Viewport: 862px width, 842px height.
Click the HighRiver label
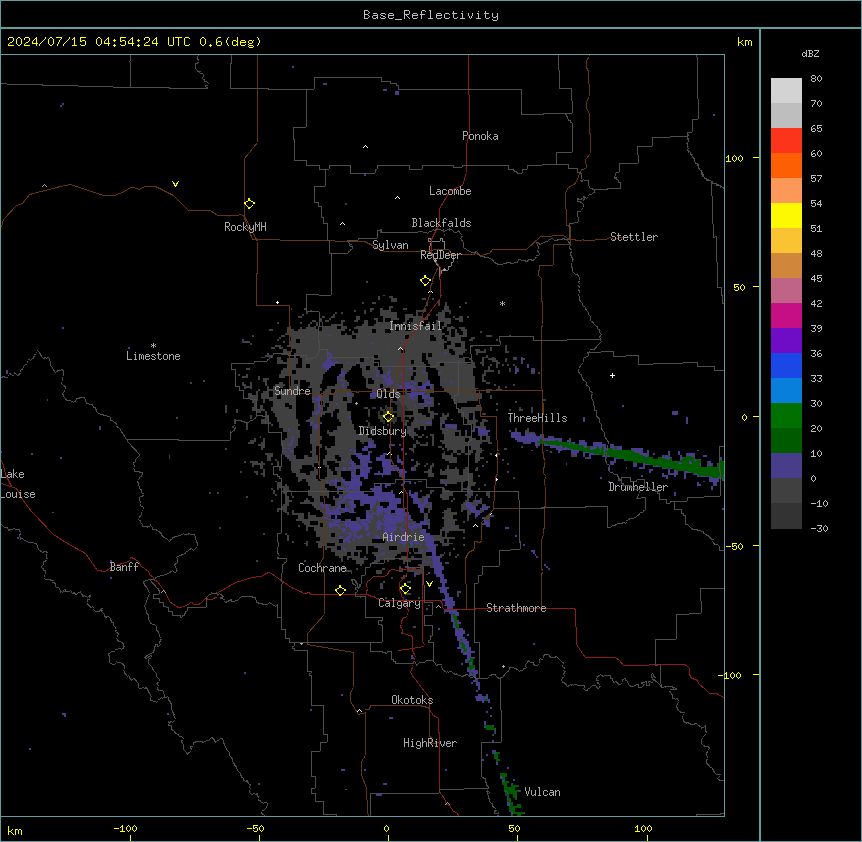pyautogui.click(x=430, y=743)
